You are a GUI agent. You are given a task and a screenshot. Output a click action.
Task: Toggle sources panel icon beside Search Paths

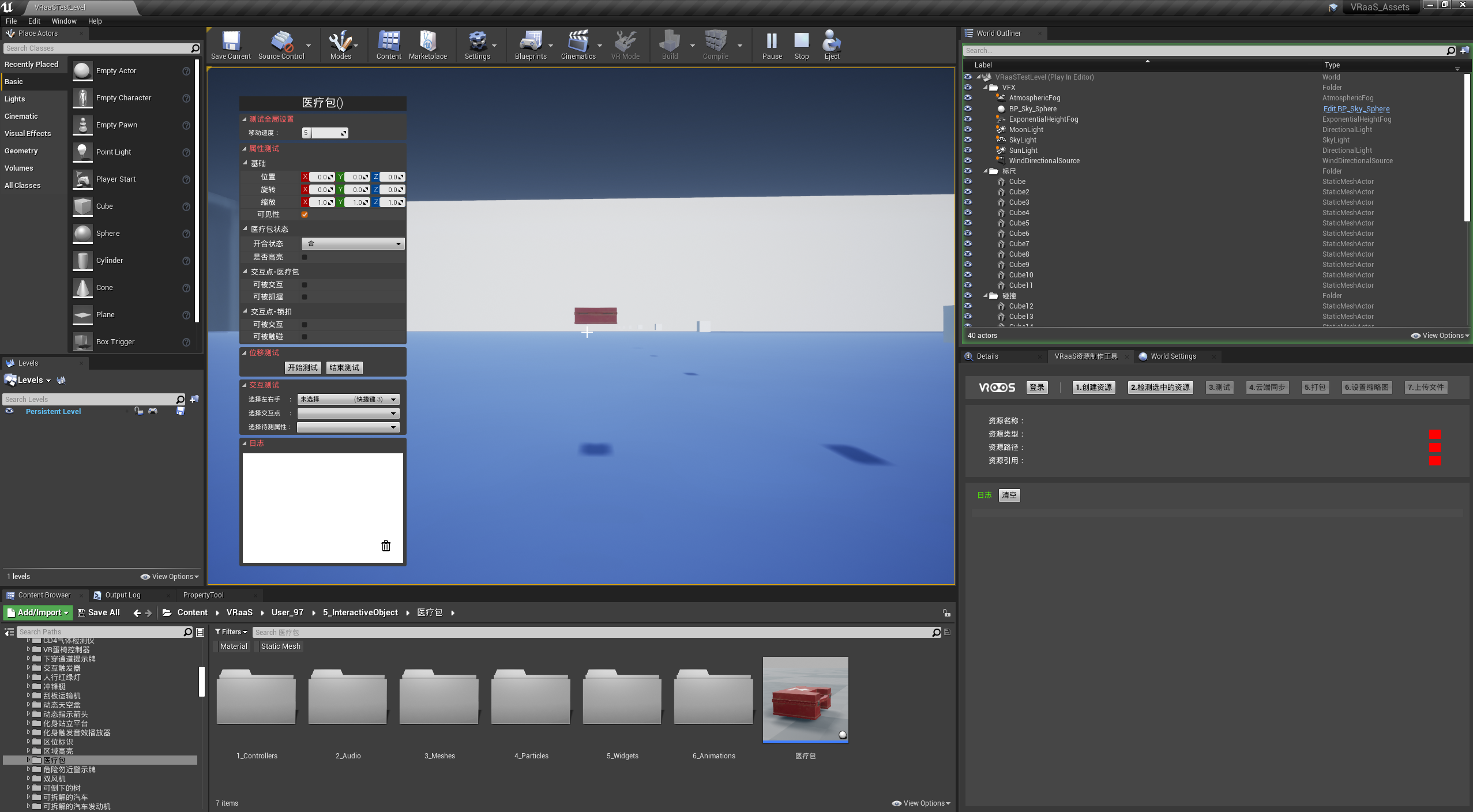pos(9,633)
